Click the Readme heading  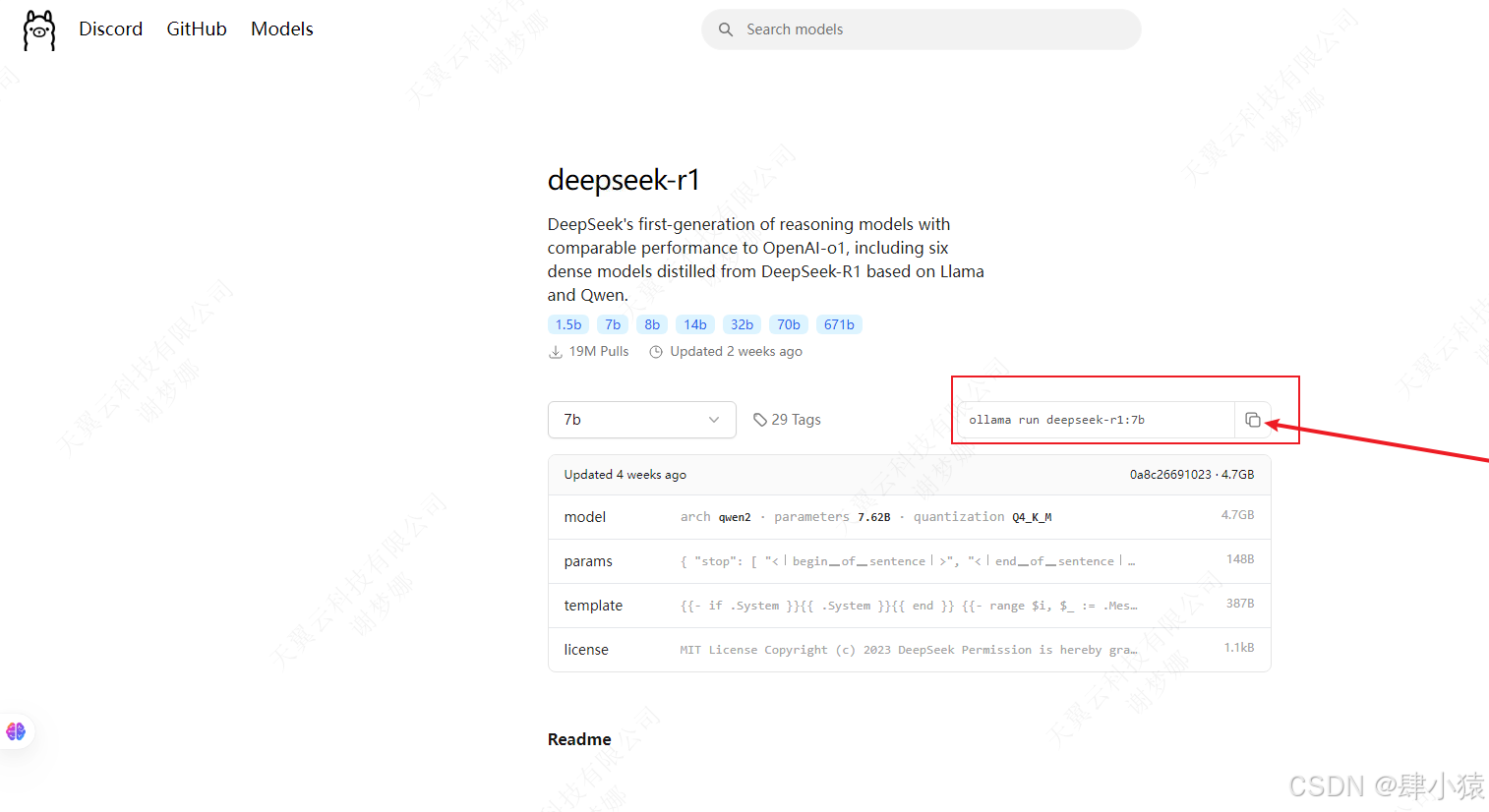pyautogui.click(x=579, y=739)
